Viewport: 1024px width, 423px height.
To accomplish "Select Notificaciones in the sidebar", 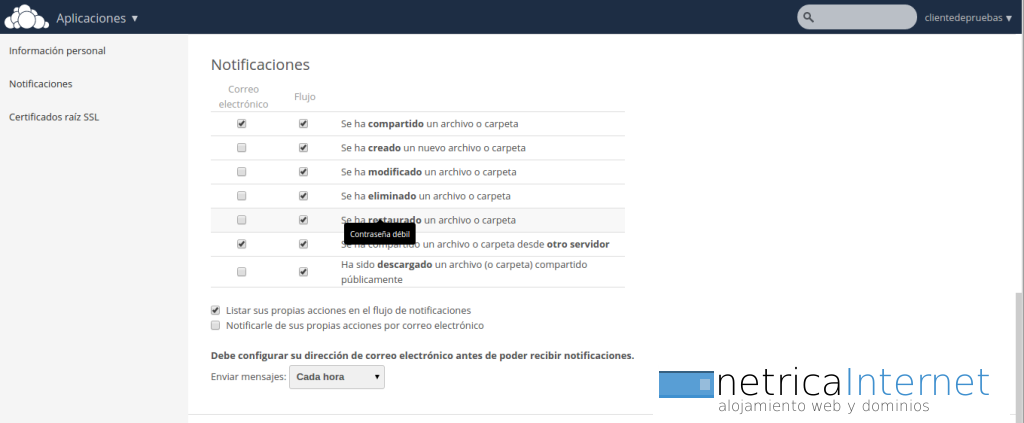I will point(40,84).
